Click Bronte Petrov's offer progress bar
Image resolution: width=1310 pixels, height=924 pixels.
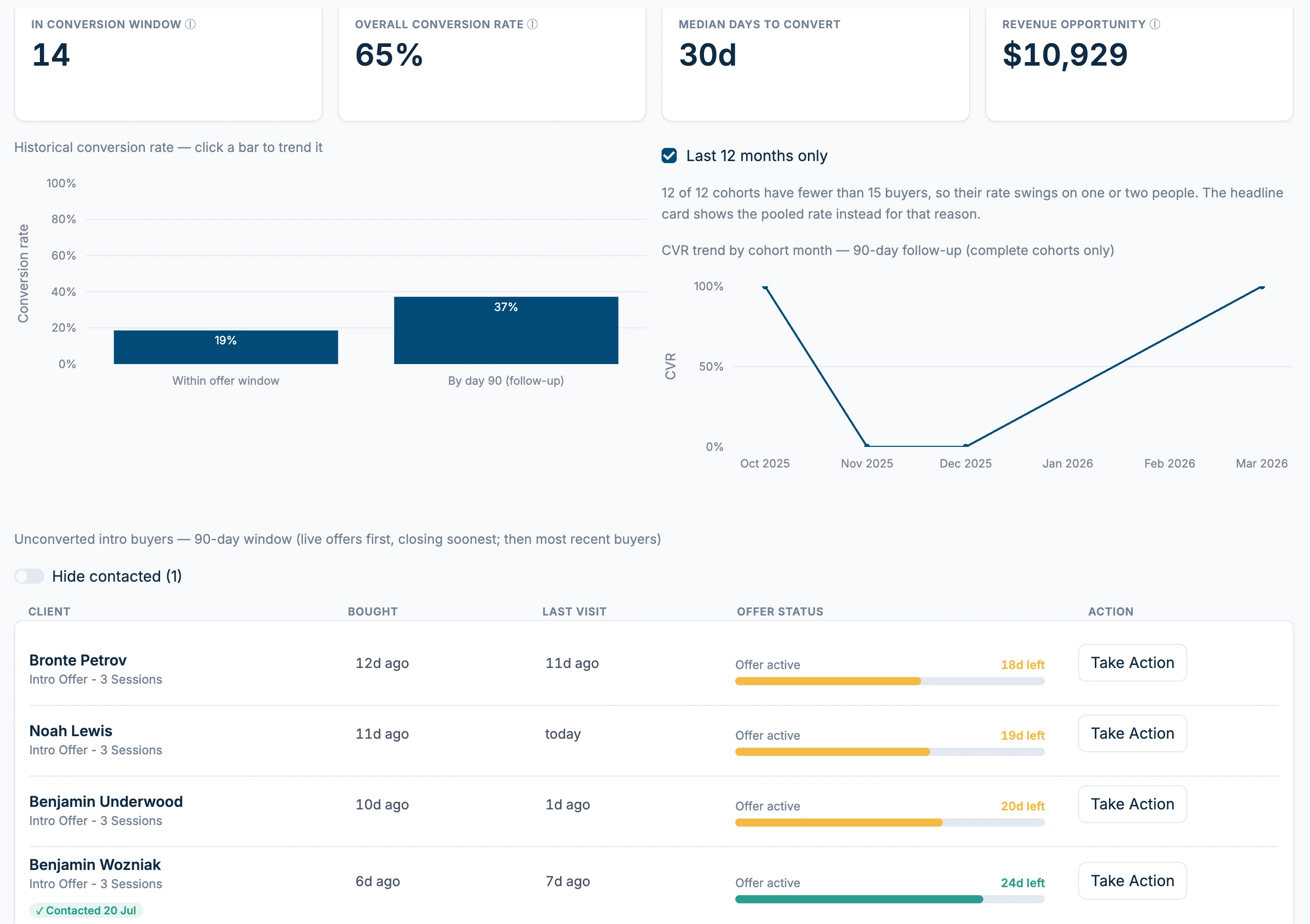tap(890, 681)
